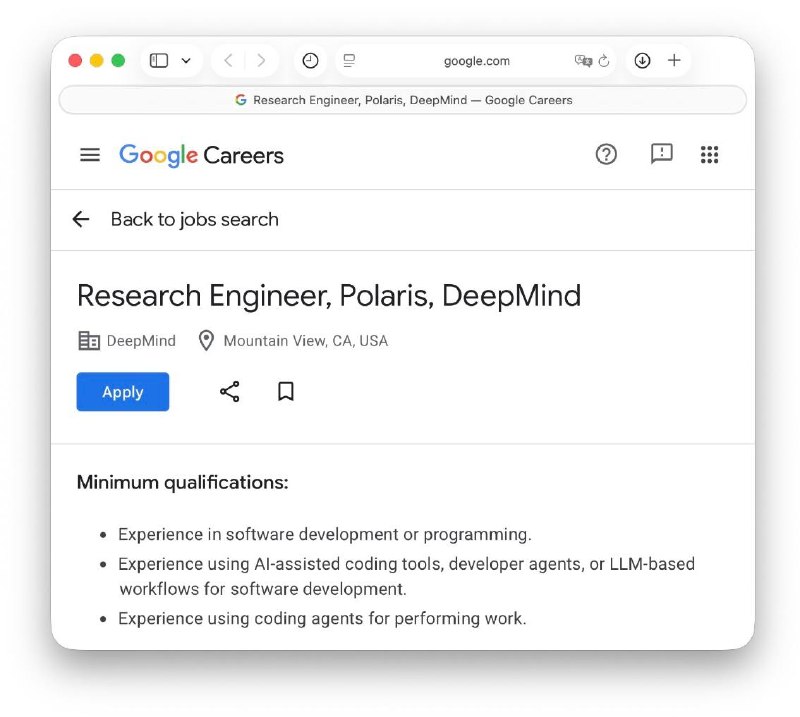Send feedback via the speech bubble icon
The width and height of the screenshot is (800, 717).
pos(661,154)
